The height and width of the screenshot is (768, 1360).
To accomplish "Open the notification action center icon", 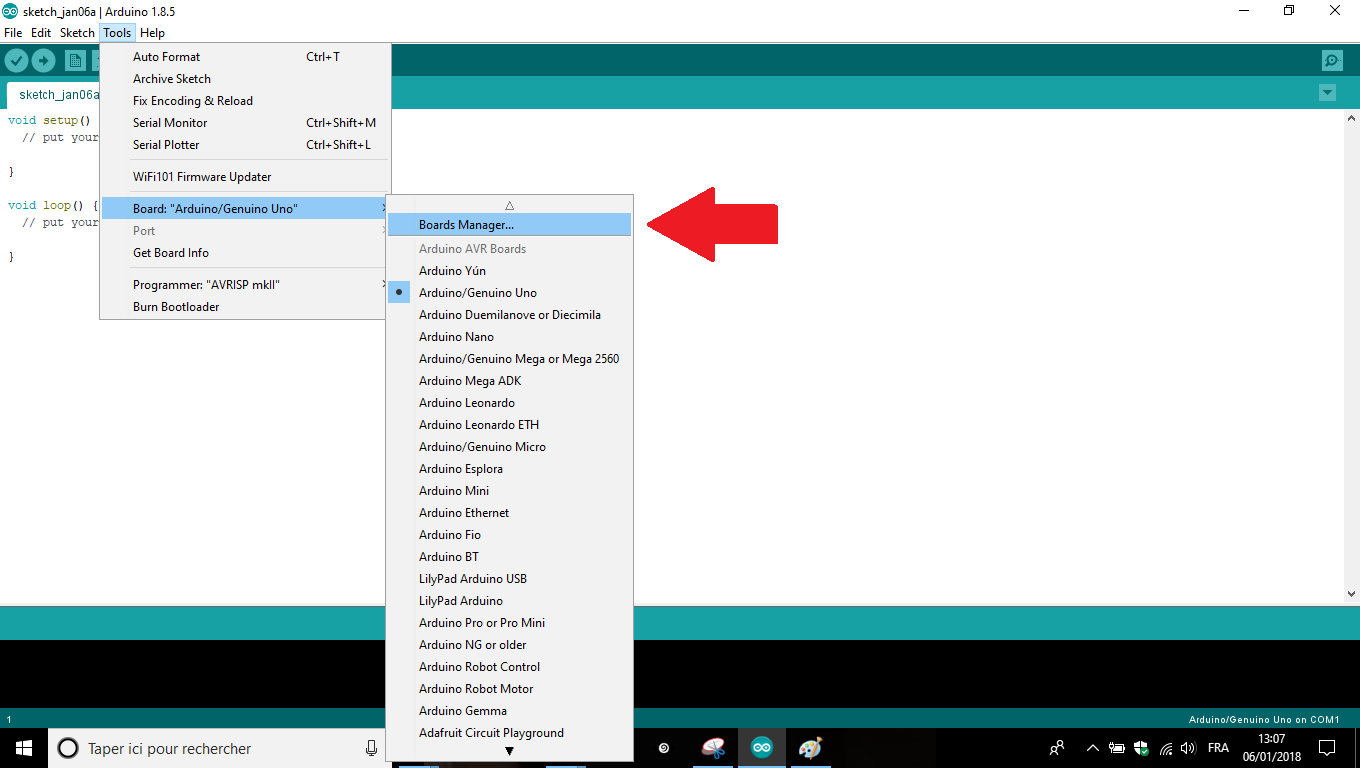I will pos(1327,748).
